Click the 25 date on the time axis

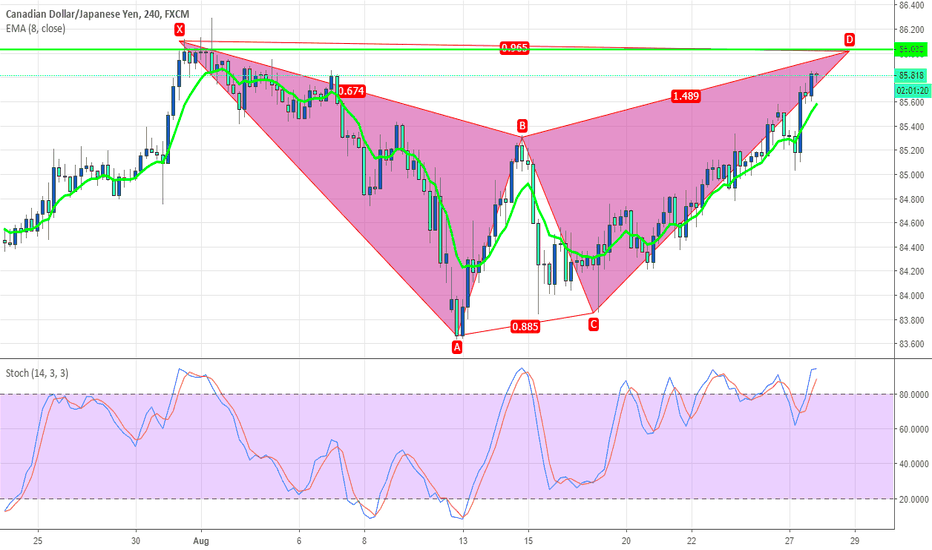pyautogui.click(x=38, y=540)
